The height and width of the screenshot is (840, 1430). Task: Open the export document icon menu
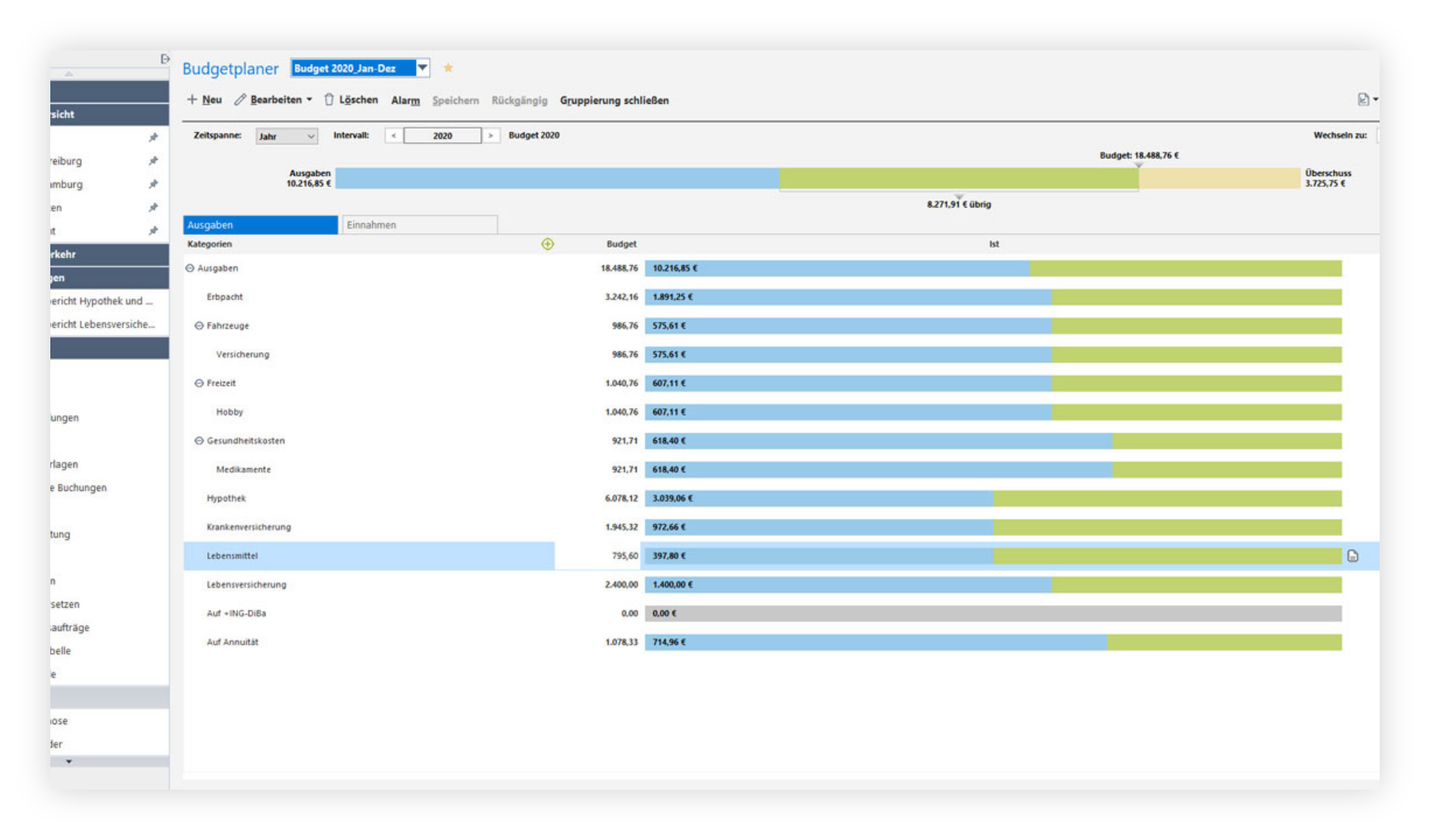(1367, 100)
